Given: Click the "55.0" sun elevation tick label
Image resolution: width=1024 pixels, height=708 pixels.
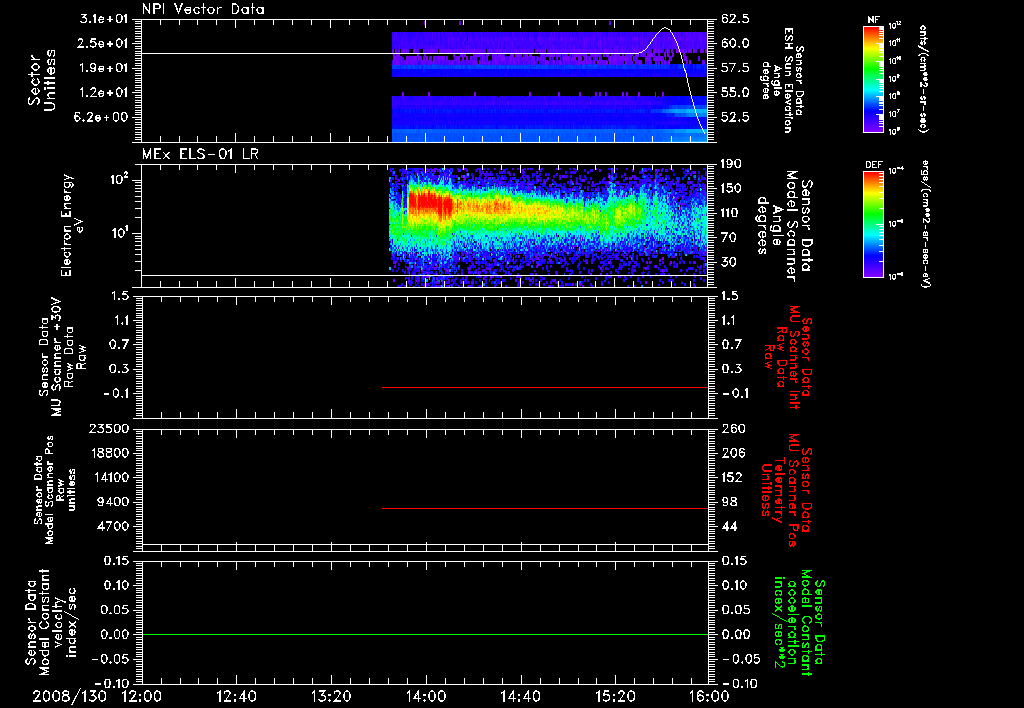Looking at the screenshot, I should [735, 93].
